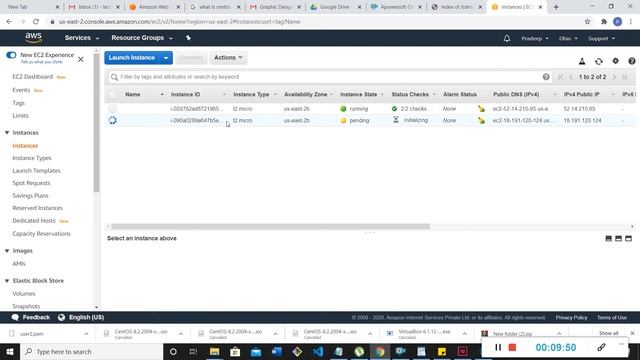Viewport: 640px width, 360px height.
Task: Refresh the instances list
Action: pos(599,61)
